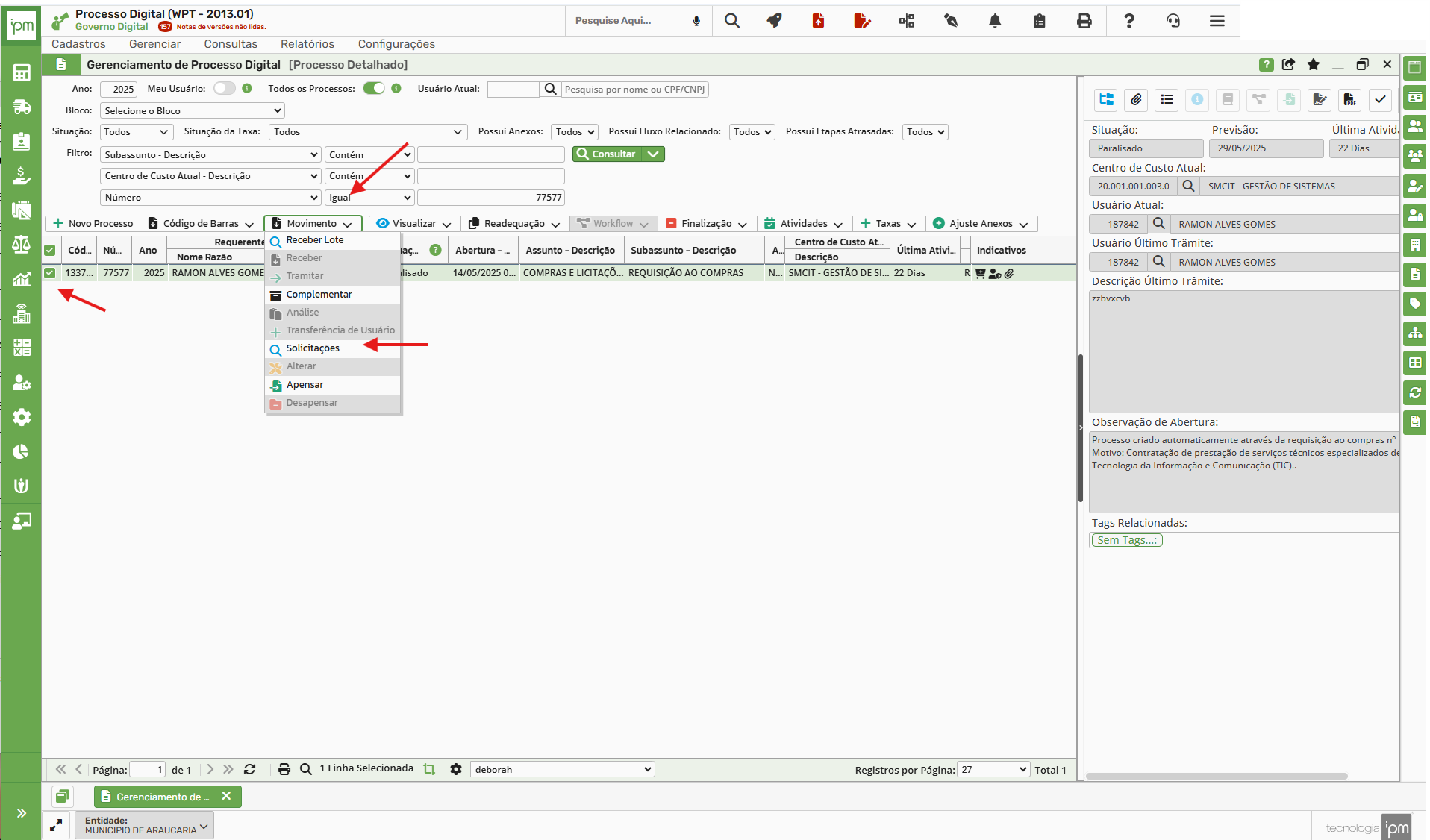Open the Bloco dropdown
1430x840 pixels.
tap(193, 110)
